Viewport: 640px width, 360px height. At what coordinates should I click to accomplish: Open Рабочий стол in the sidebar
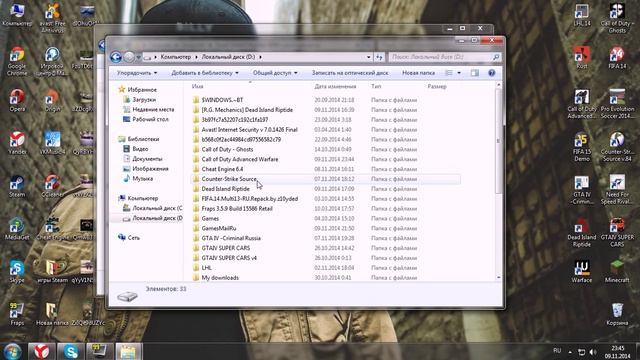click(x=150, y=119)
